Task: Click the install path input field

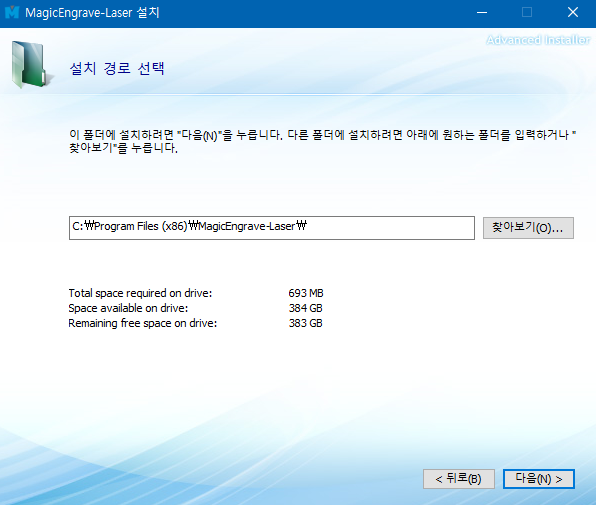Action: point(272,228)
